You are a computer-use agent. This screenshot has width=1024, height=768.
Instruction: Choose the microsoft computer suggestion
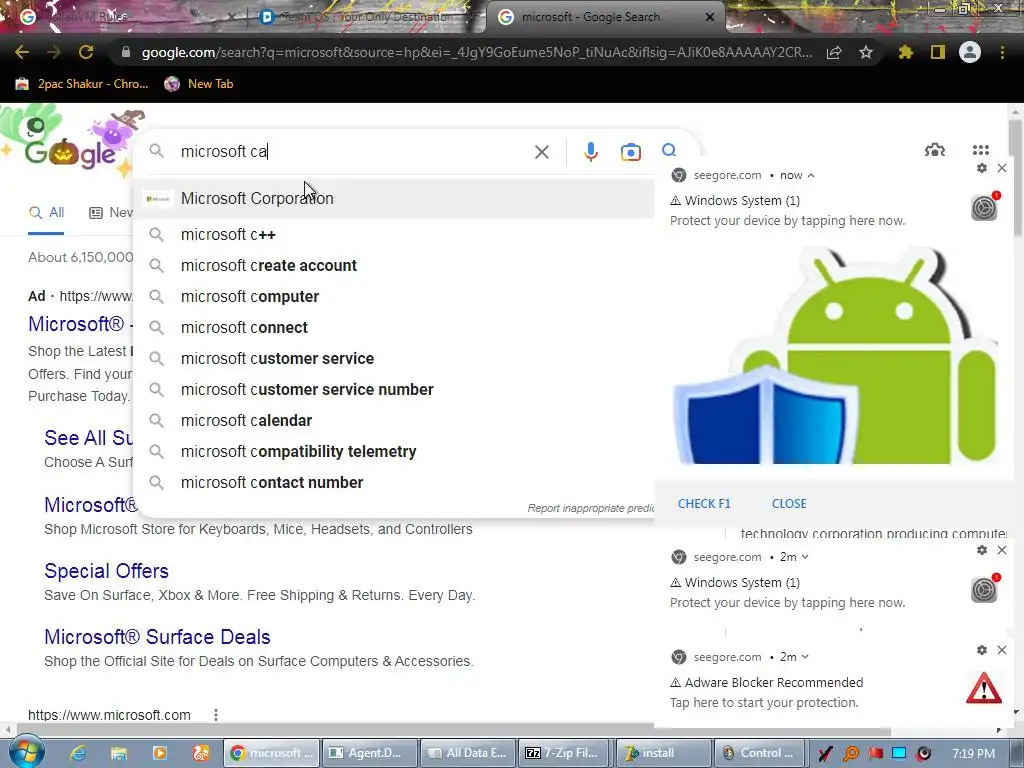click(x=394, y=296)
